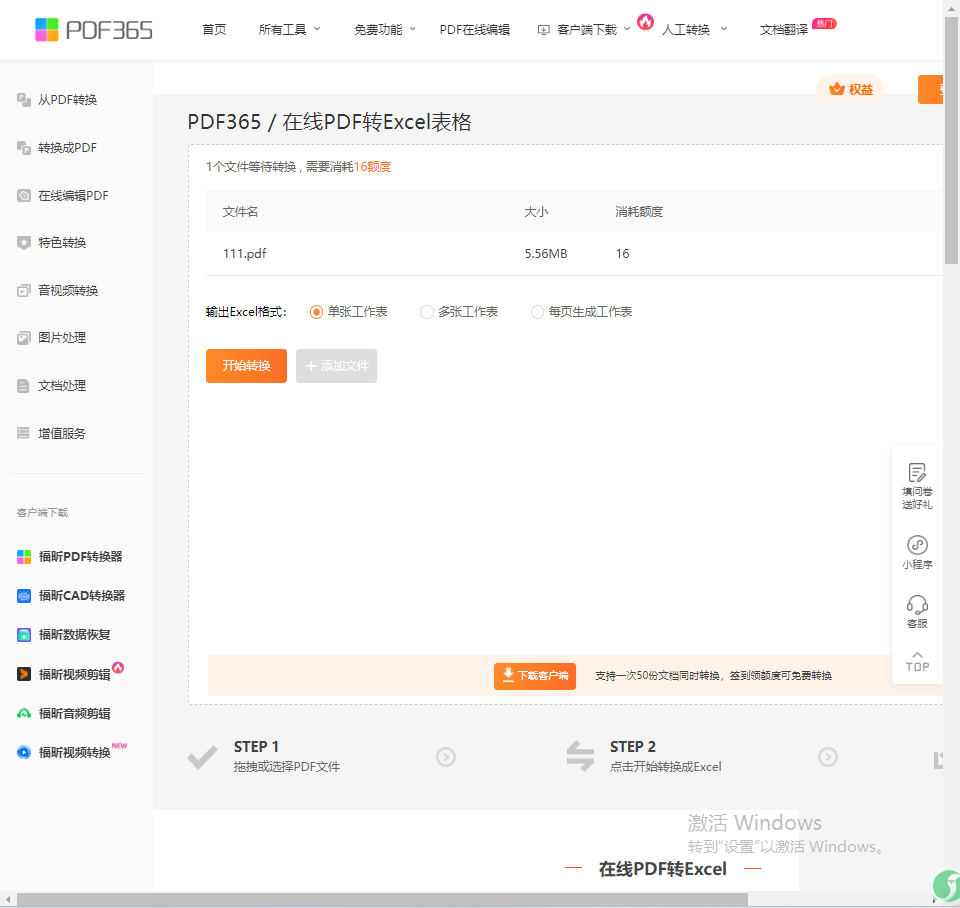Open the 福昕音频剪辑 link
The width and height of the screenshot is (960, 908).
pos(75,713)
